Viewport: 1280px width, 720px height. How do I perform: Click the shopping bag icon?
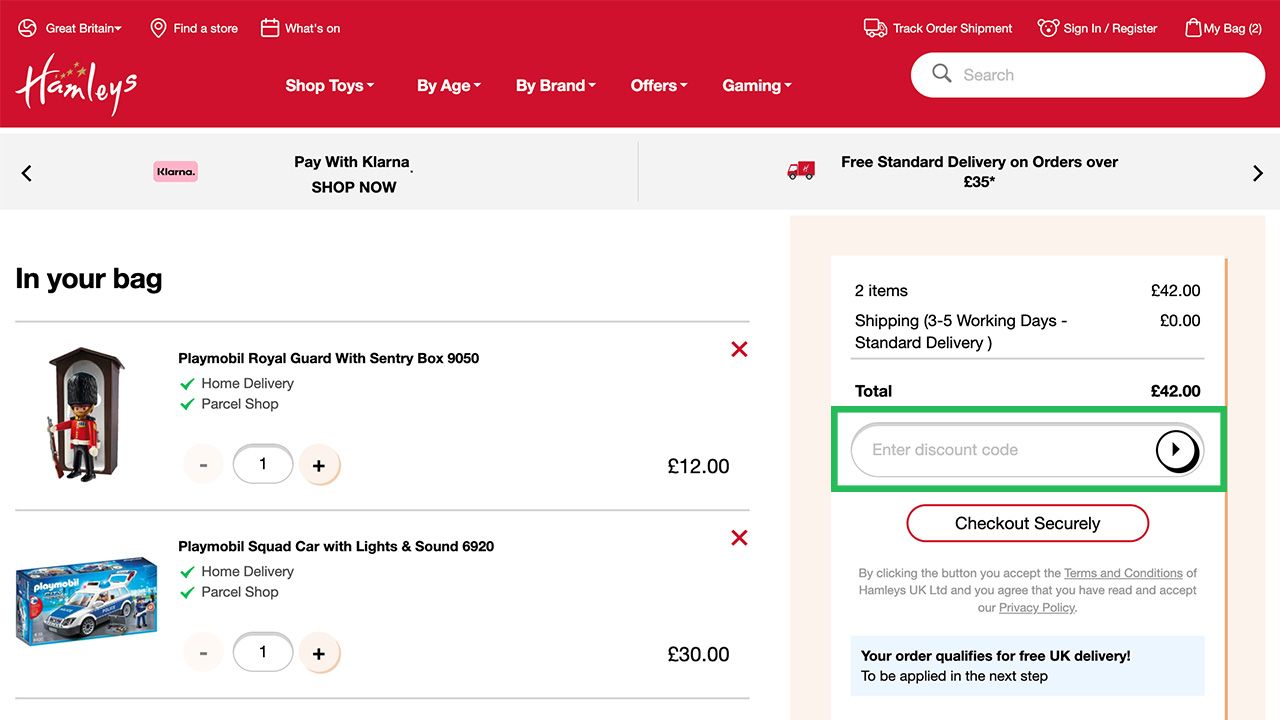point(1193,28)
